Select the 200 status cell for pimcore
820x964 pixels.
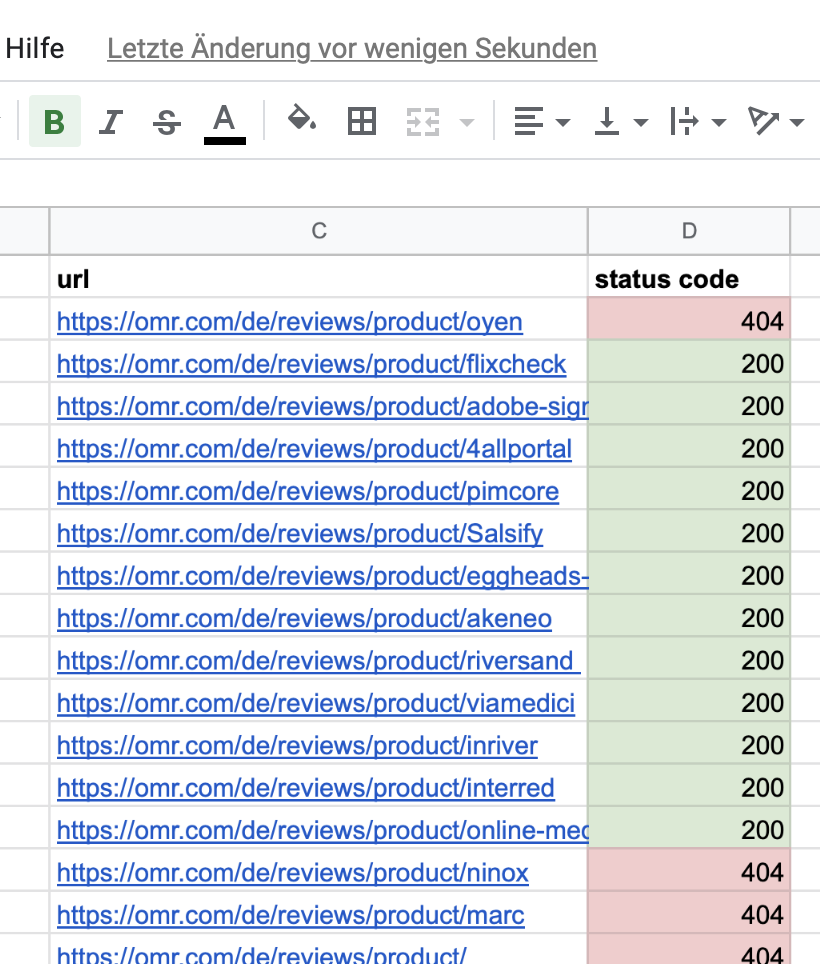point(689,488)
